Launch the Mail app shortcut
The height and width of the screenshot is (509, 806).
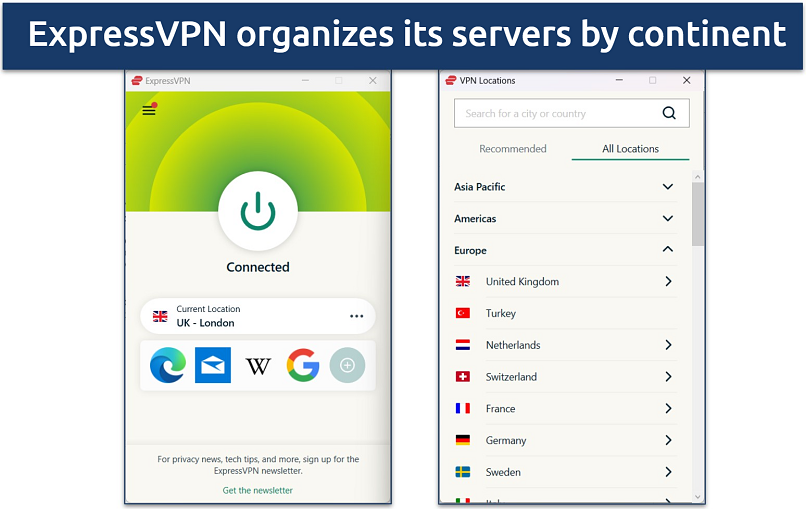(x=212, y=366)
